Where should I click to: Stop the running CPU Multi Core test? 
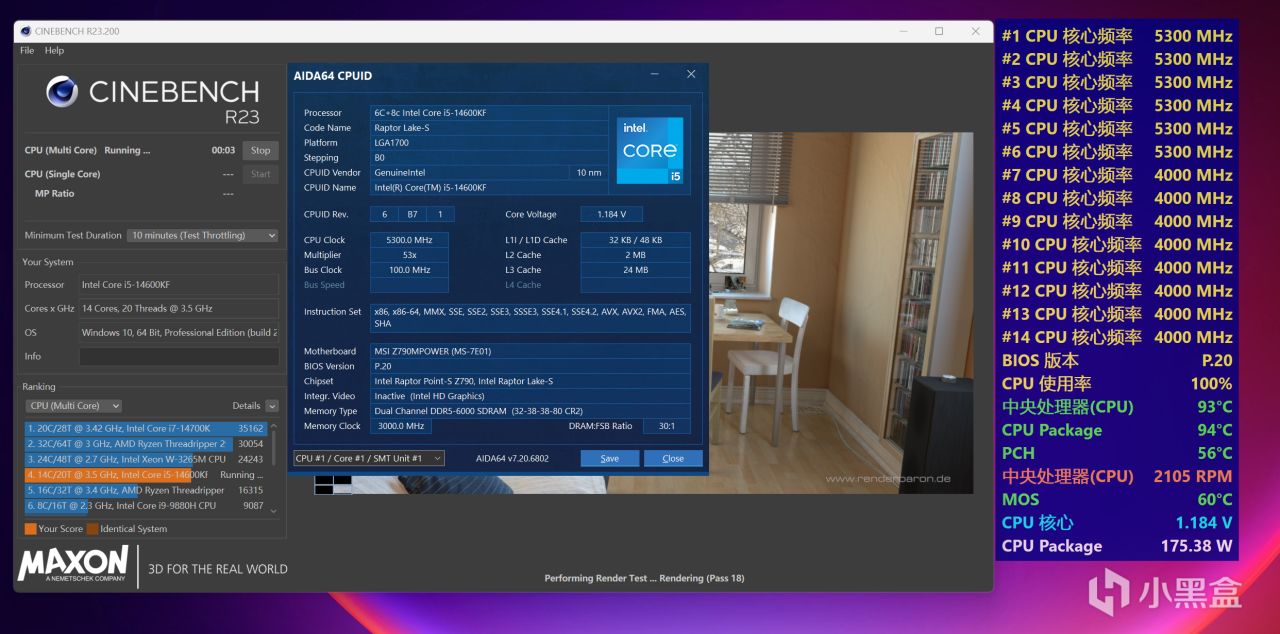click(x=260, y=150)
